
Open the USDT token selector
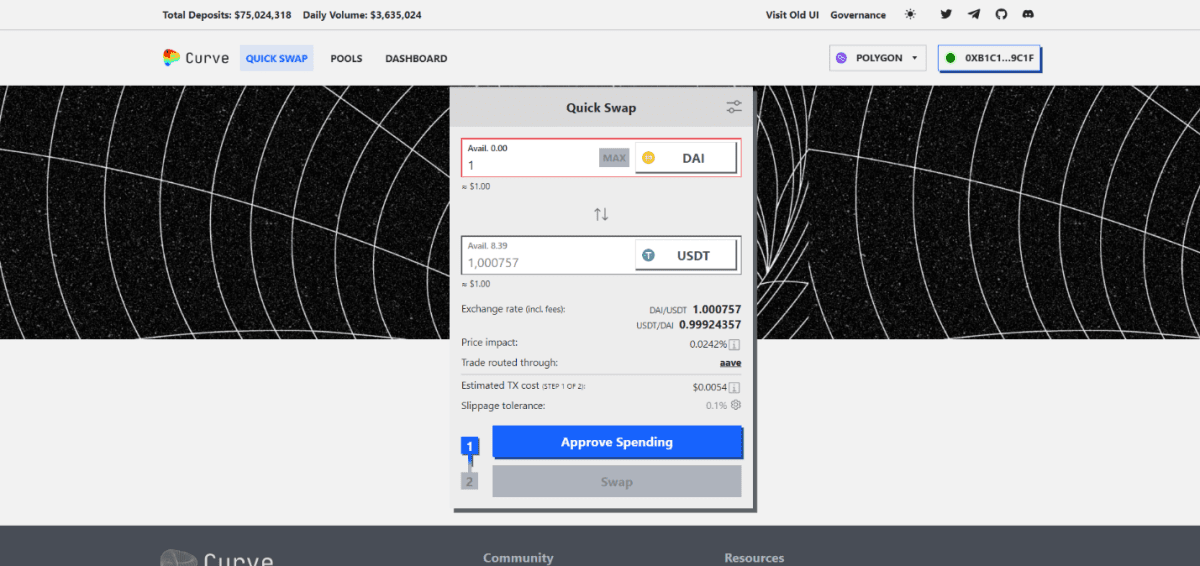pos(687,256)
